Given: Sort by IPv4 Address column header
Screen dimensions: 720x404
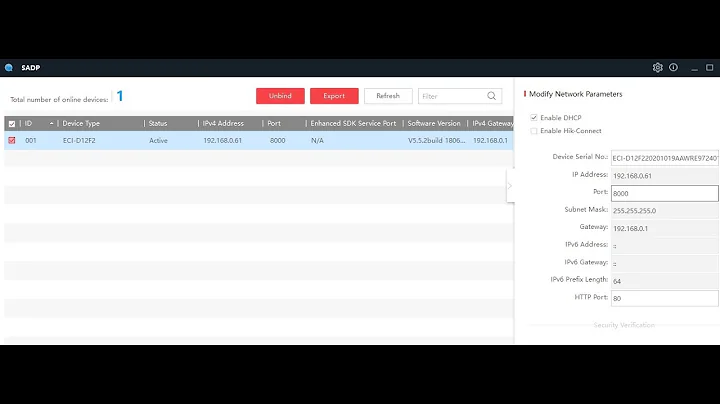Looking at the screenshot, I should click(223, 123).
